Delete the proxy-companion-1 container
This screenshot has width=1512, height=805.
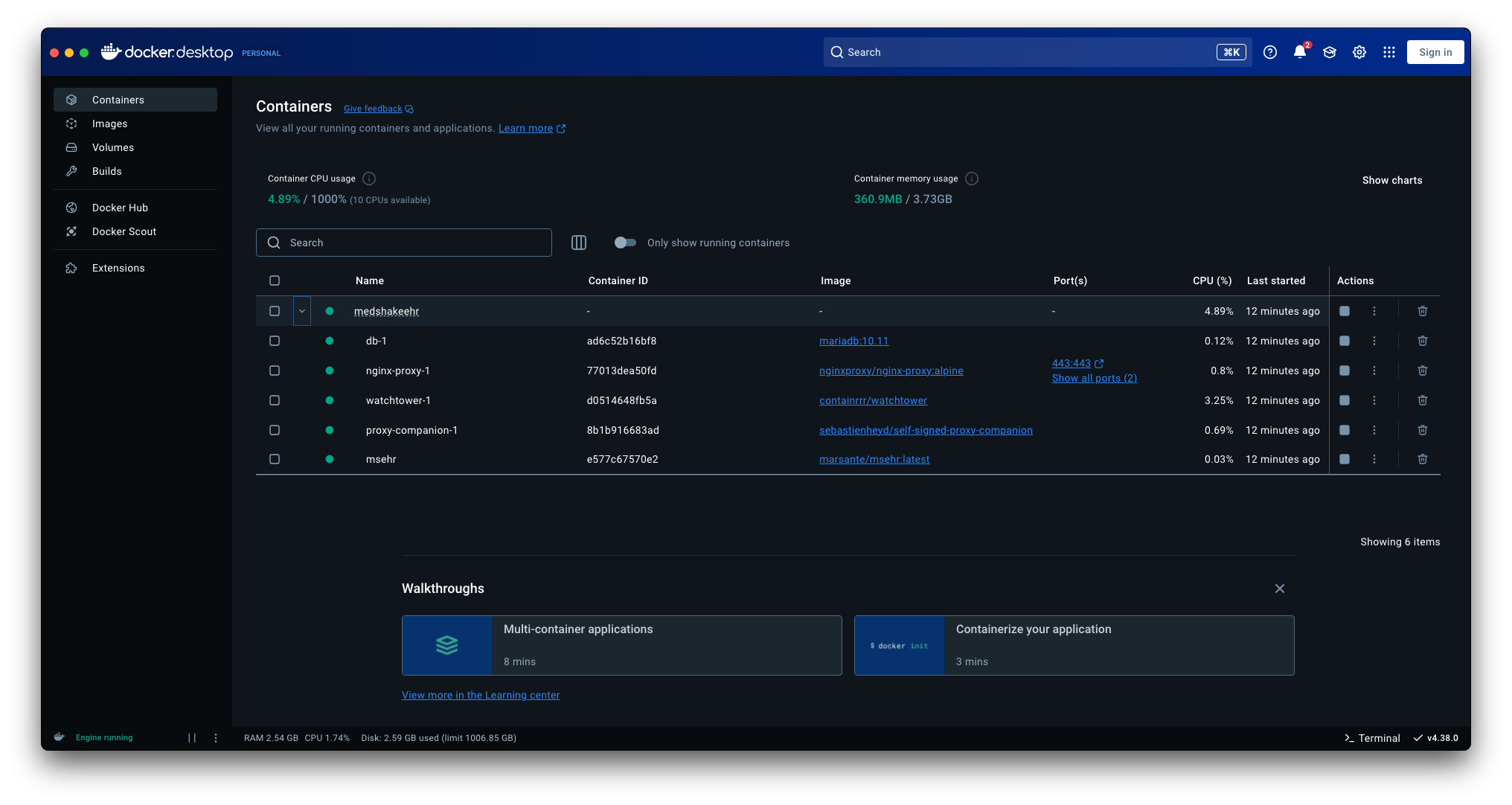tap(1423, 430)
